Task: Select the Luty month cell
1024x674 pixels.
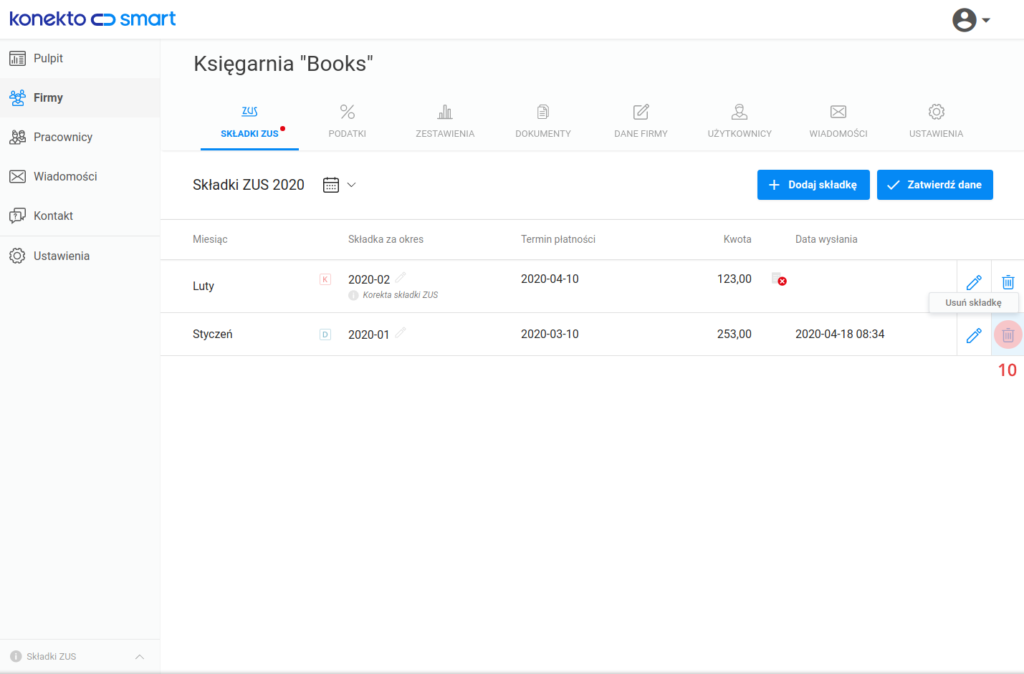Action: [203, 286]
